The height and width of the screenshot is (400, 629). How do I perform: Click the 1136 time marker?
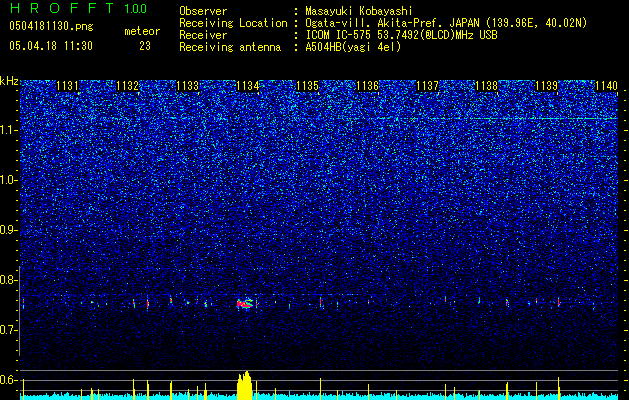367,86
